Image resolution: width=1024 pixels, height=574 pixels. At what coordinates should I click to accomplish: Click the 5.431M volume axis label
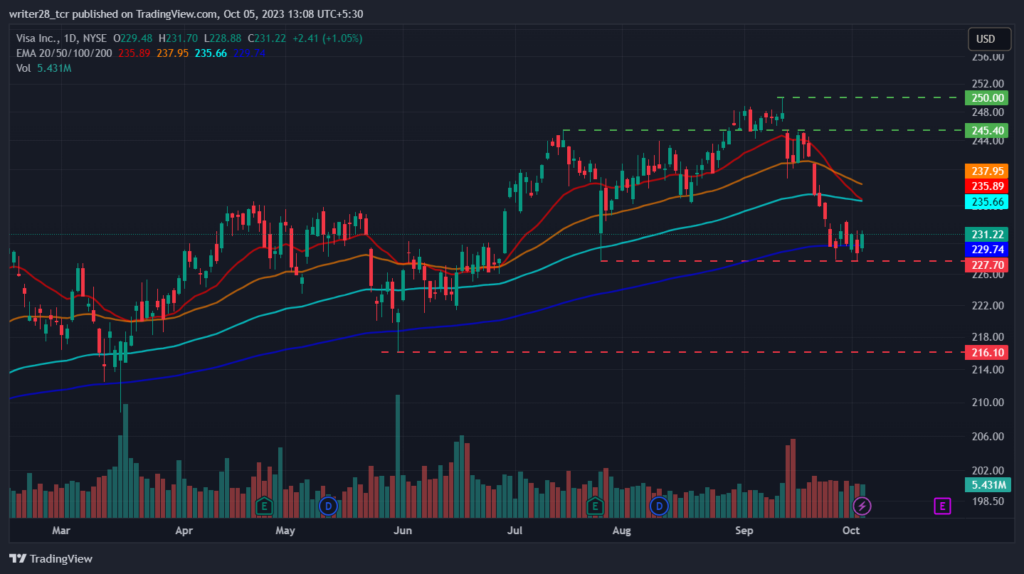pyautogui.click(x=987, y=485)
